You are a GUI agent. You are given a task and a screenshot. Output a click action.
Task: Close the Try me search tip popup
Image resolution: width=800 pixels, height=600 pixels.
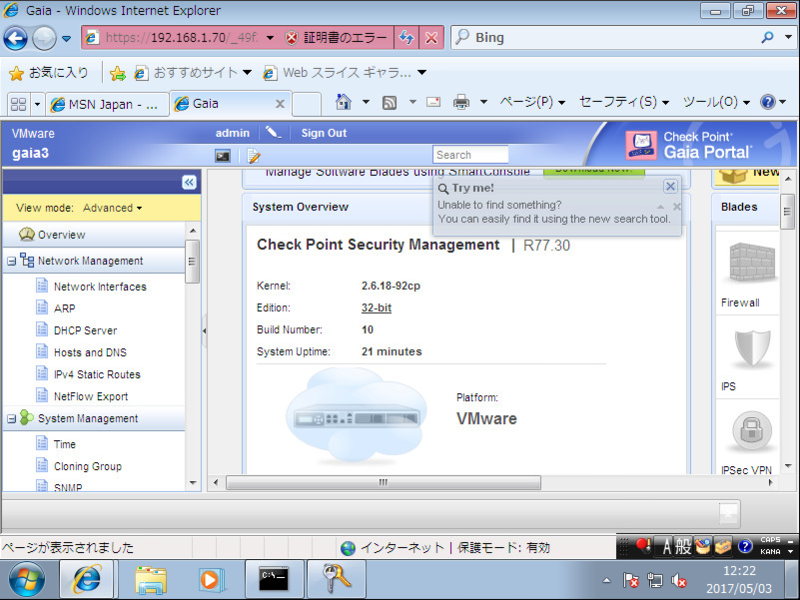coord(670,186)
